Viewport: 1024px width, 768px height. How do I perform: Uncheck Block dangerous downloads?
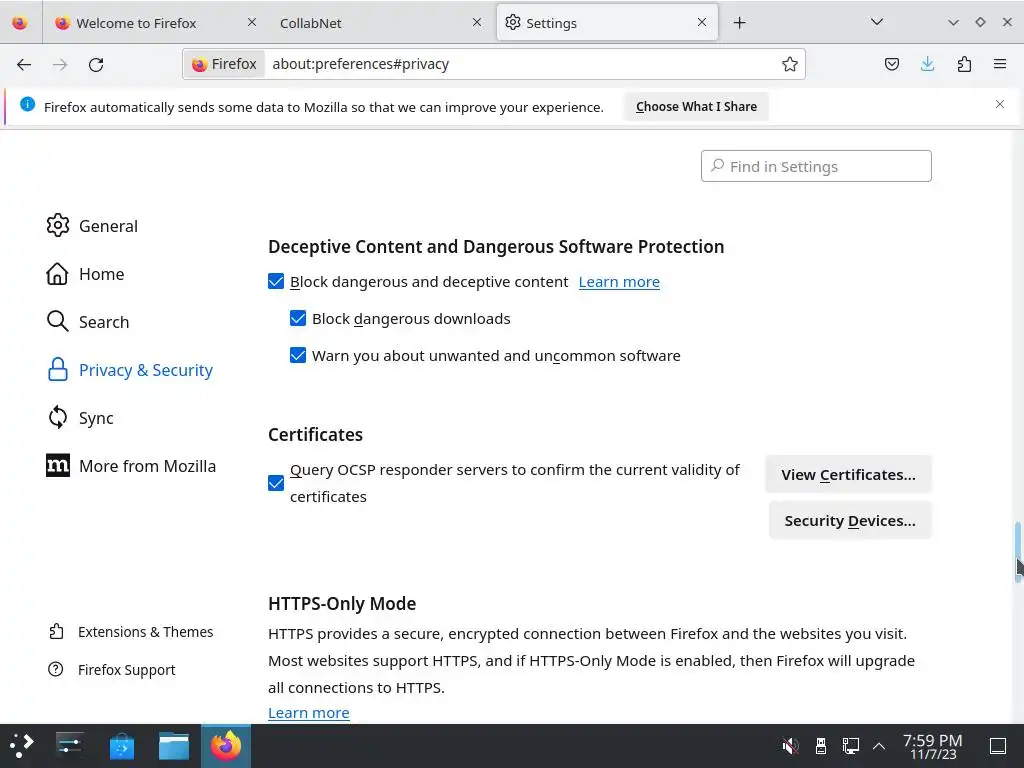[x=298, y=319]
